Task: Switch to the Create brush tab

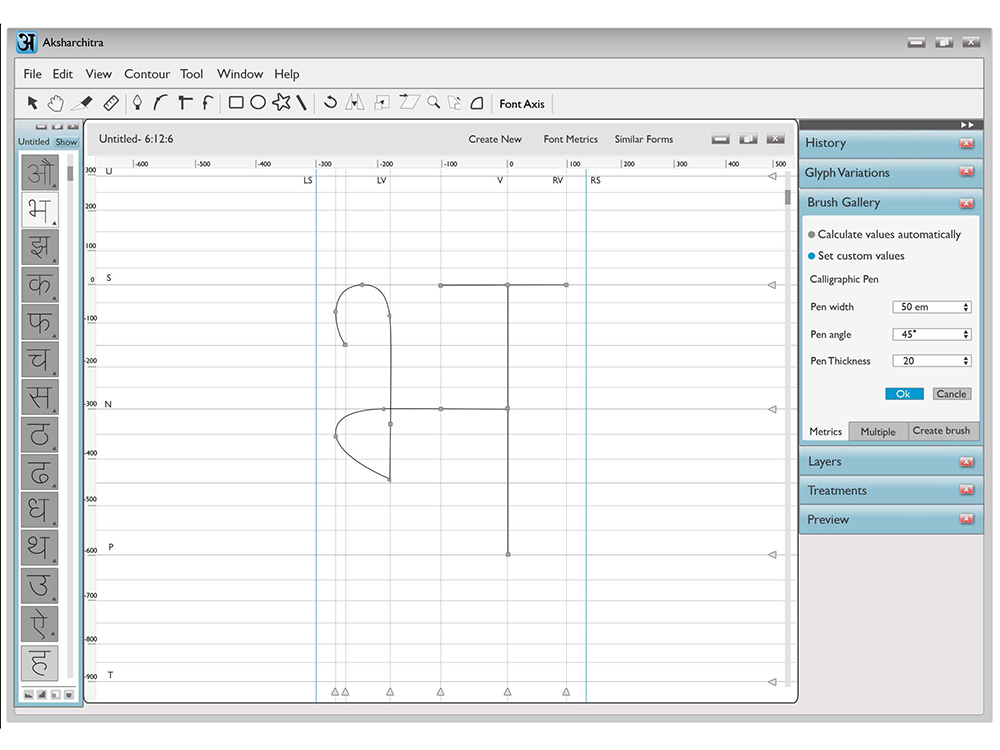Action: (x=941, y=431)
